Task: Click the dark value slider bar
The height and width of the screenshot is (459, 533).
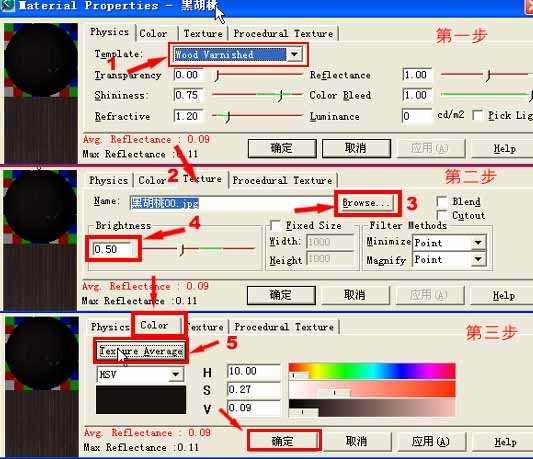Action: point(372,408)
